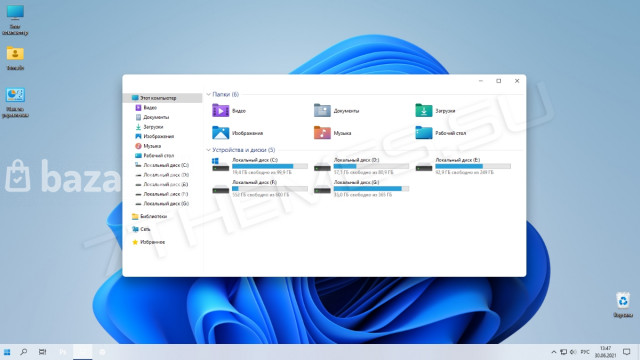Collapse the Устройства и диски (5) group
Screen dimensions: 640x360
pyautogui.click(x=209, y=150)
